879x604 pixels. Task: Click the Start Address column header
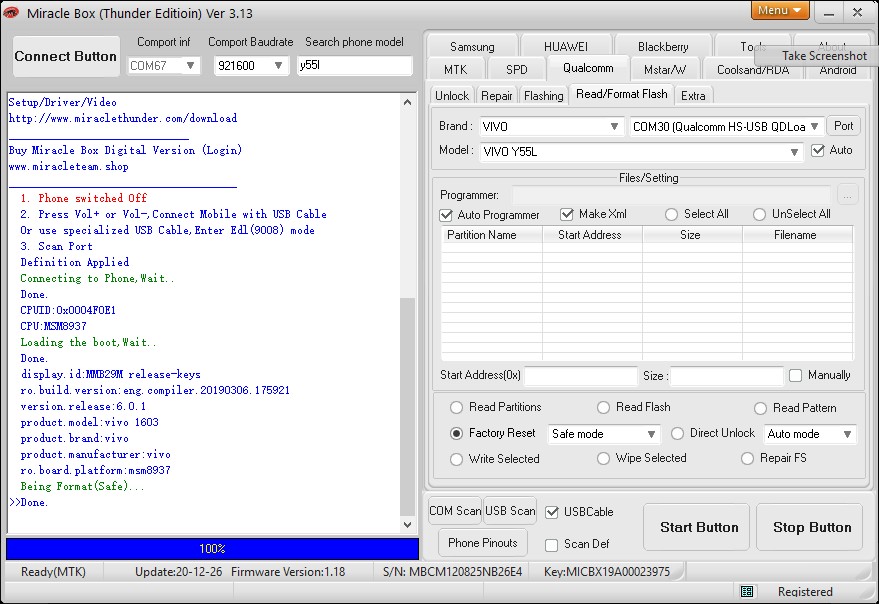pos(590,235)
